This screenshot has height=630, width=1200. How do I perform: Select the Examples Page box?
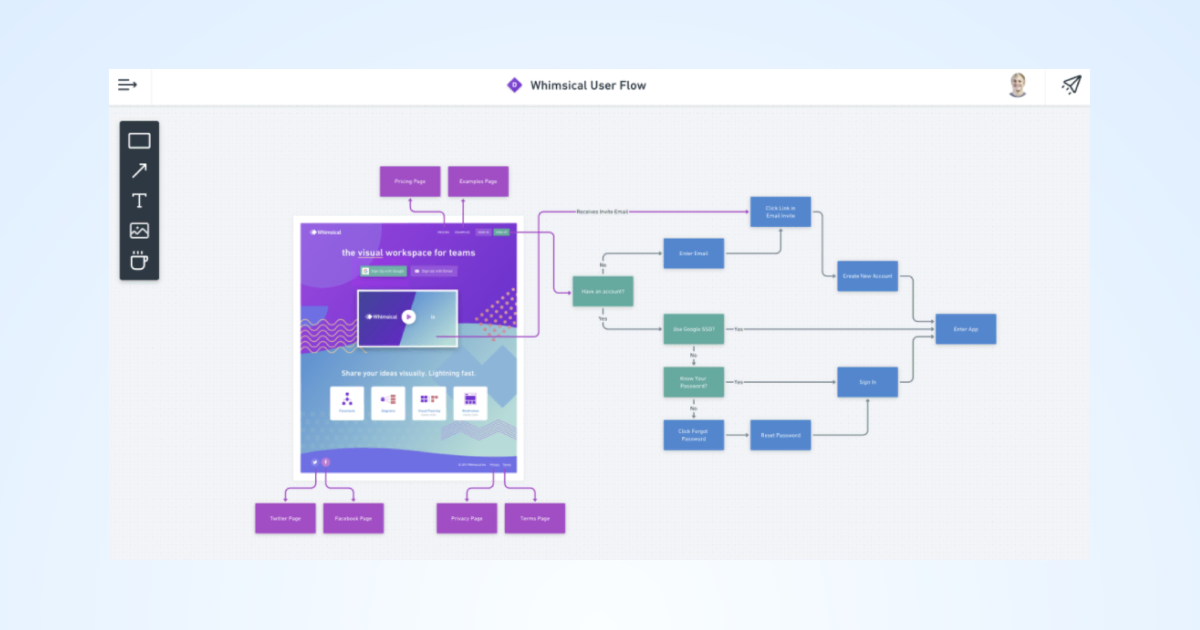pos(478,181)
